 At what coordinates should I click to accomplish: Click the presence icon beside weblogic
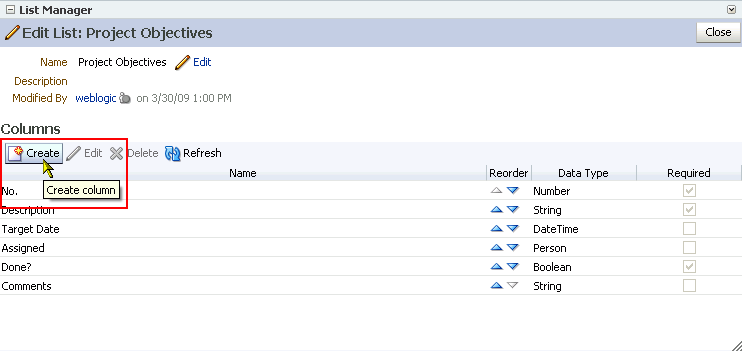[124, 98]
